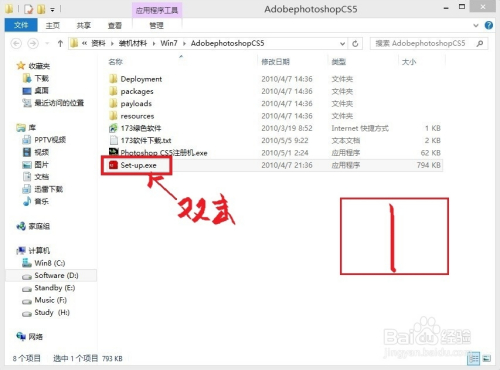Select 计算机 in the navigation pane
The width and height of the screenshot is (500, 370).
tap(39, 251)
